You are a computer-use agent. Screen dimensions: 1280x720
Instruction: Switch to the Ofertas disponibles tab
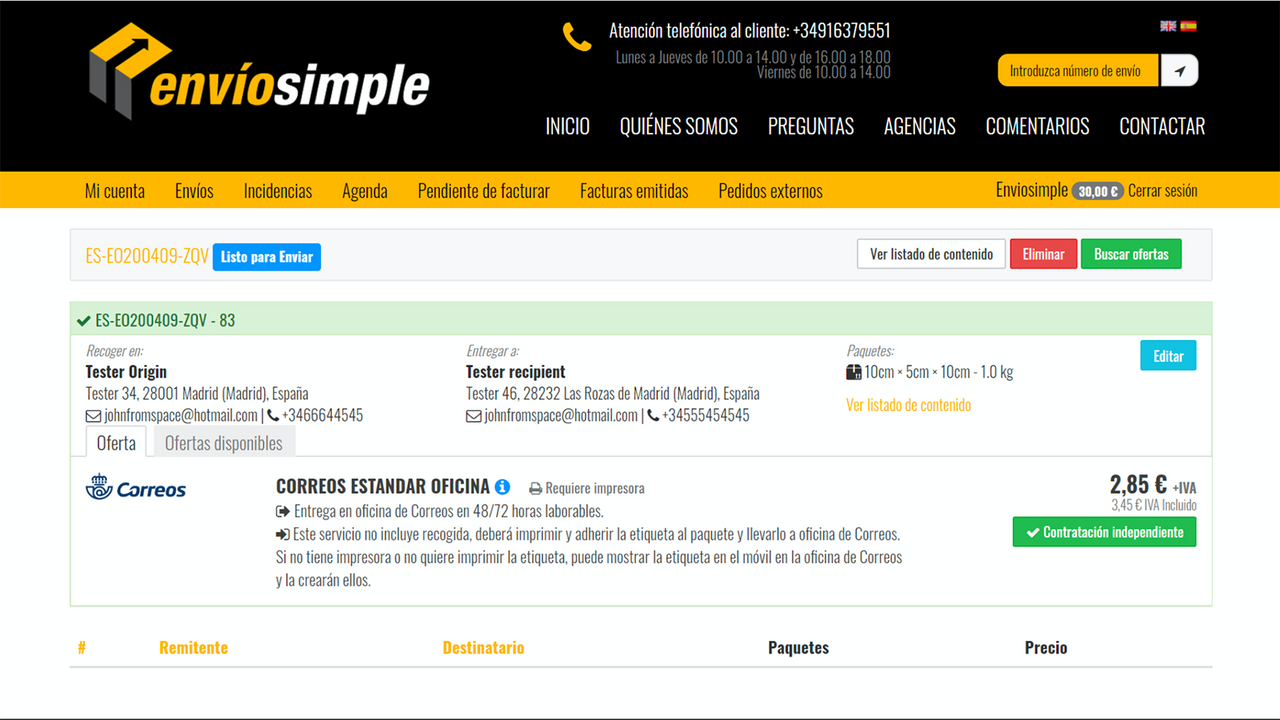click(x=223, y=443)
